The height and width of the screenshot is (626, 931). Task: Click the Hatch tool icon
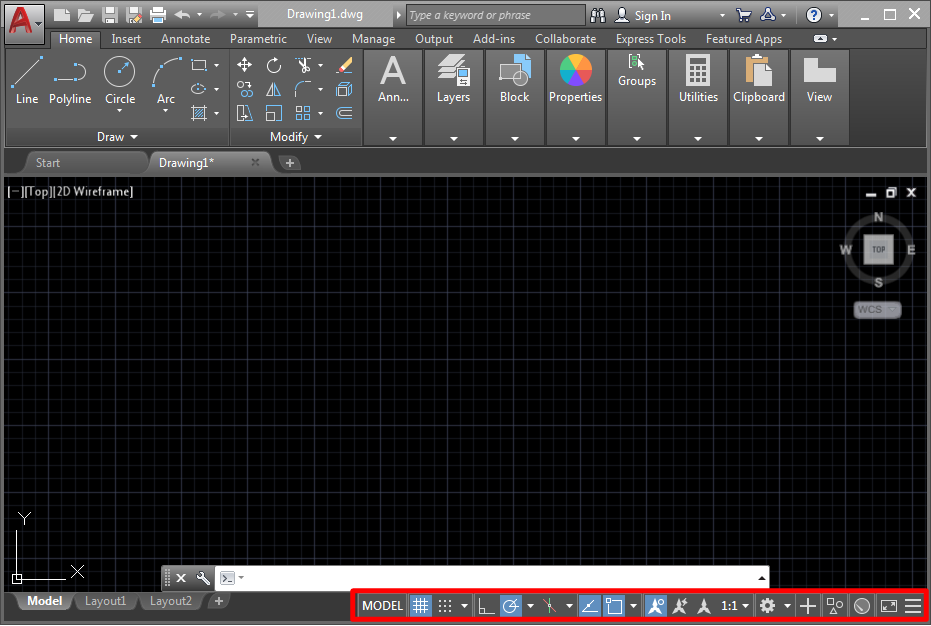[x=199, y=113]
